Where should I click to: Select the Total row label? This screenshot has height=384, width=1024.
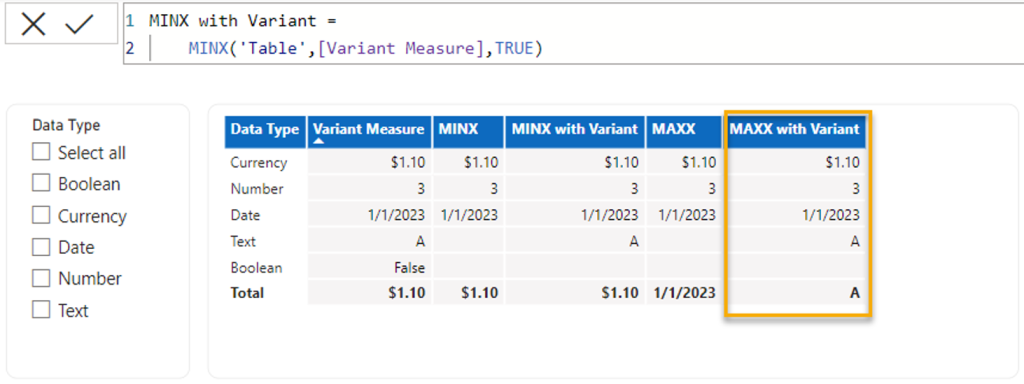[x=247, y=293]
